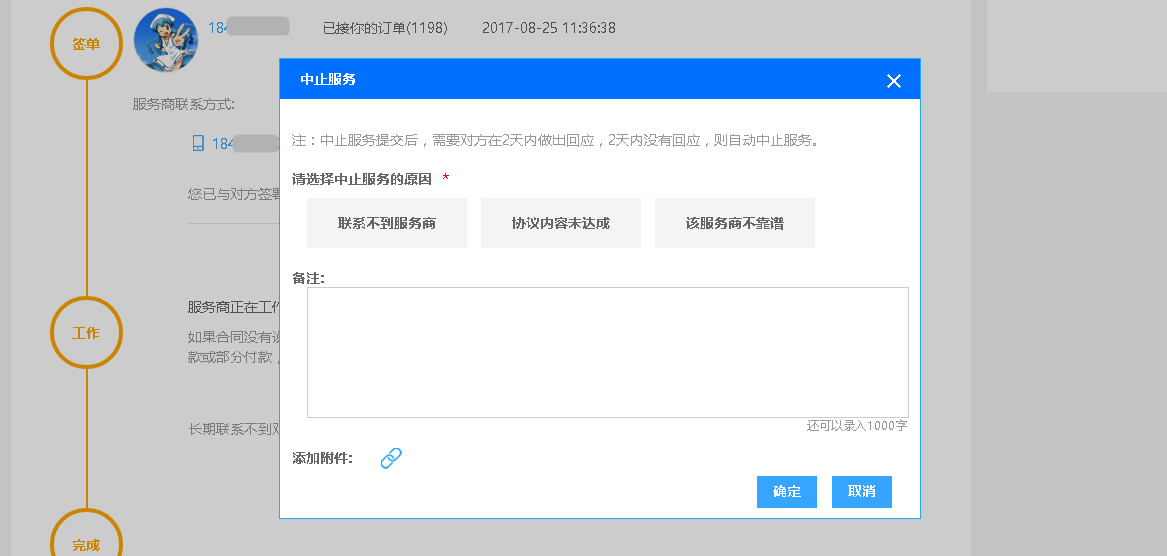The width and height of the screenshot is (1167, 556).
Task: Click the order timestamp 2017-08-25 11:36:38
Action: [x=548, y=28]
